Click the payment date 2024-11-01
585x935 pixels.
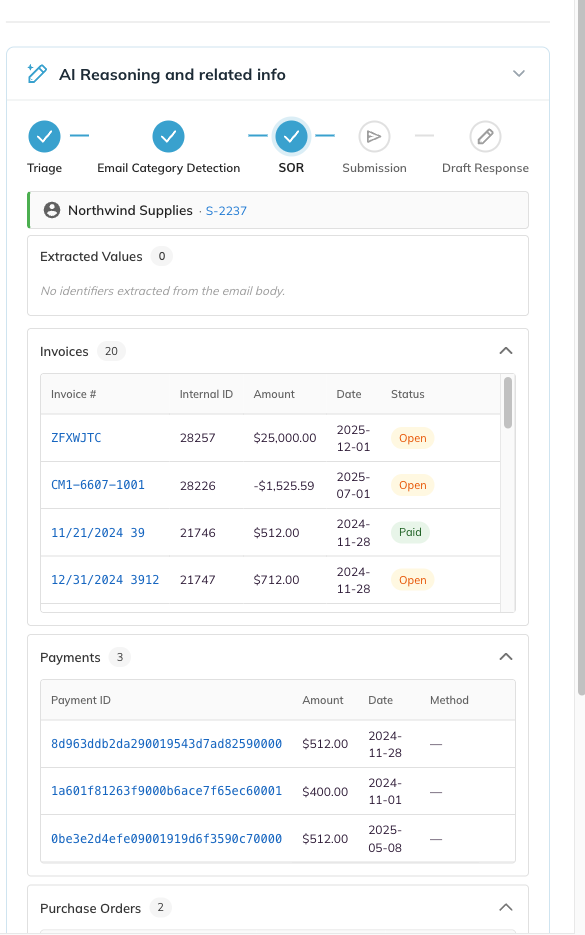click(385, 791)
